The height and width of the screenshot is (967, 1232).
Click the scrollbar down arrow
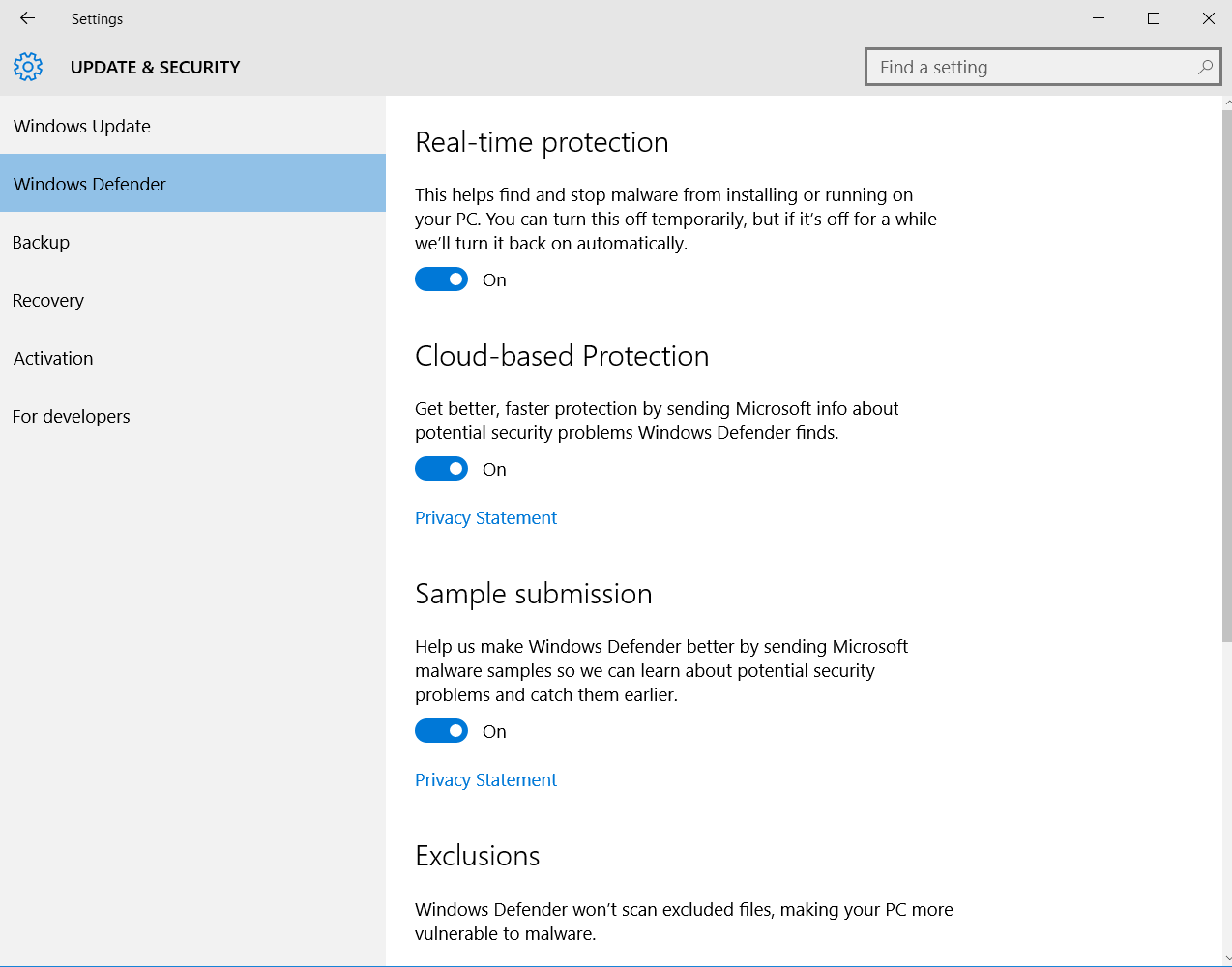[1226, 958]
